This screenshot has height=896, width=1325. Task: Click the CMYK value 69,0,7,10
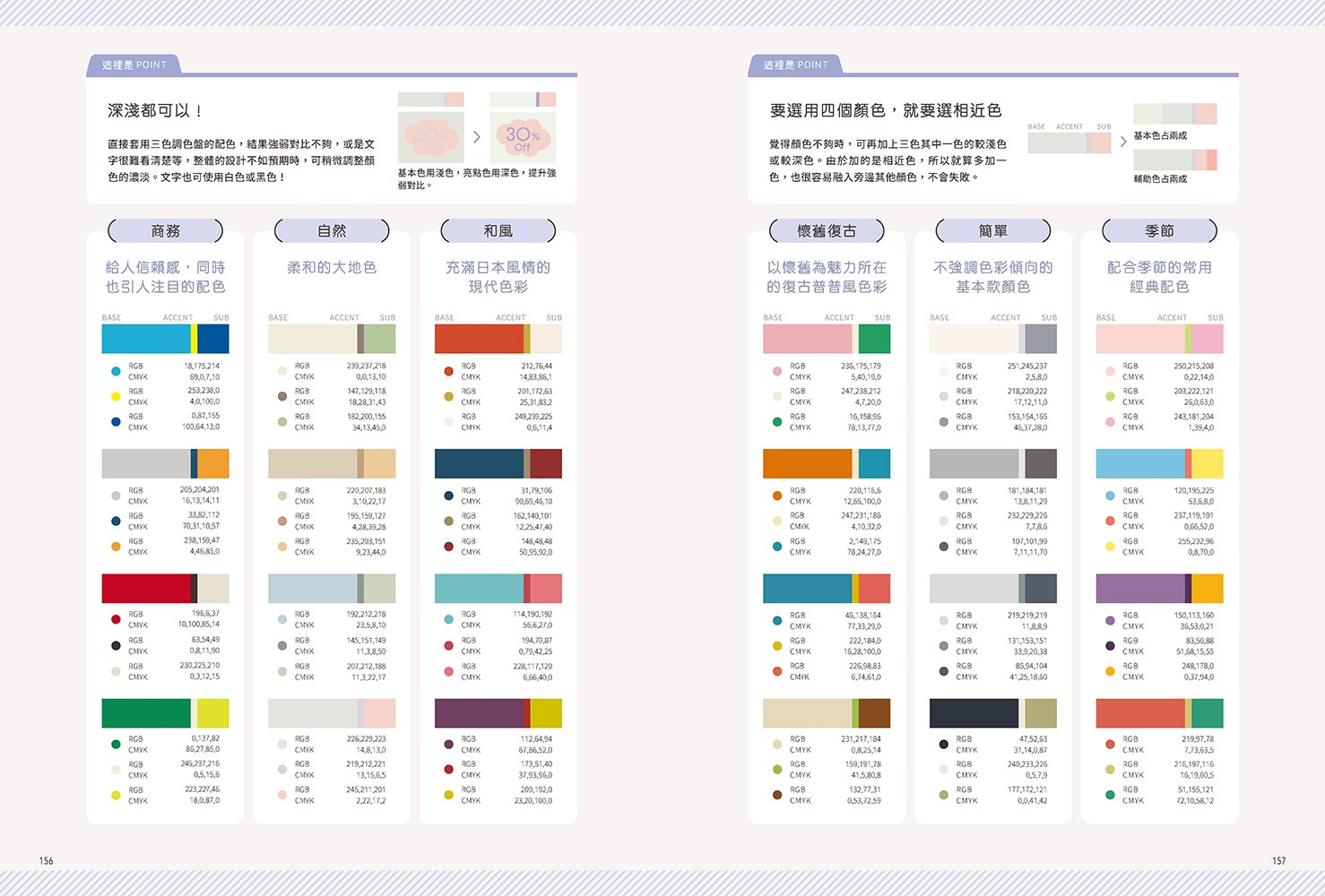(204, 377)
